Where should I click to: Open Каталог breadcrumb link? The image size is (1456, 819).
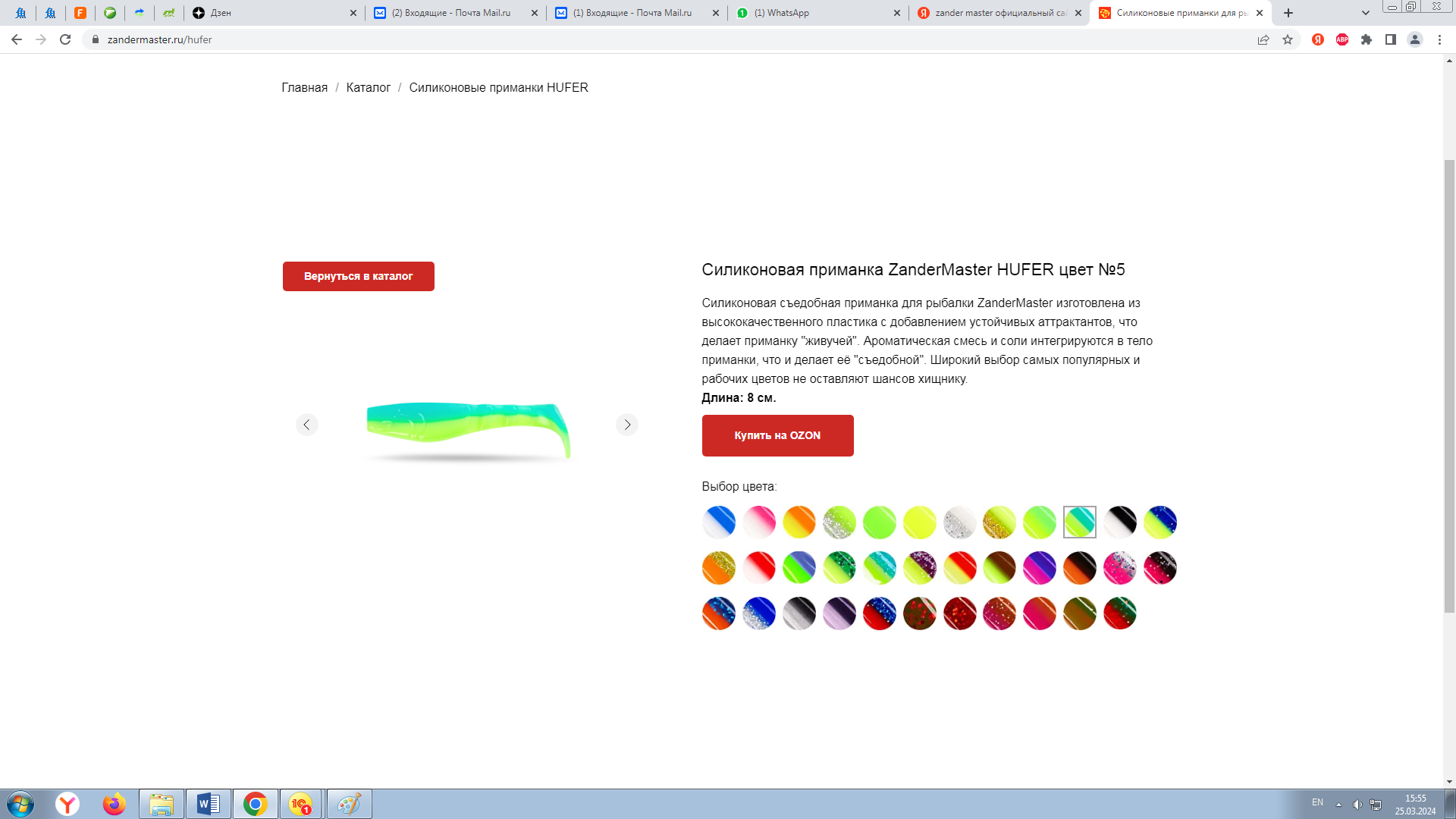pos(368,87)
